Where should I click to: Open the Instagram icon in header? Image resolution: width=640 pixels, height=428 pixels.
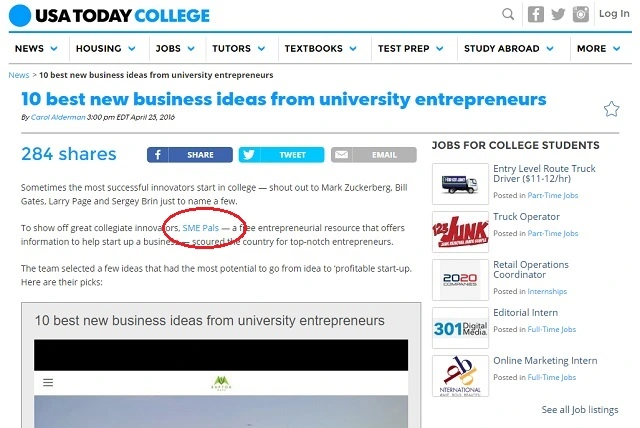(x=582, y=14)
